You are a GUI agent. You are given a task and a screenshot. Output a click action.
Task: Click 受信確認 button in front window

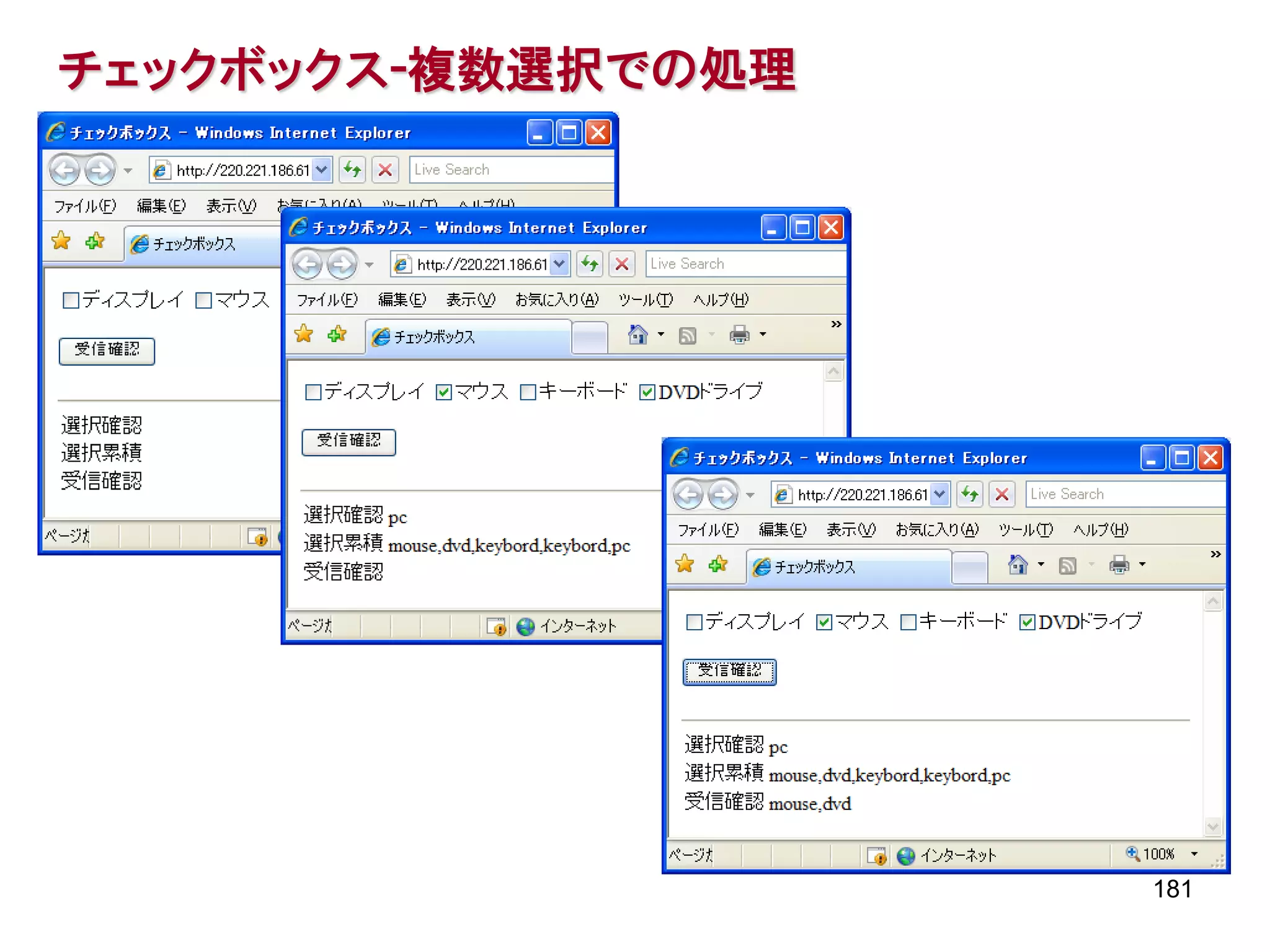click(729, 671)
